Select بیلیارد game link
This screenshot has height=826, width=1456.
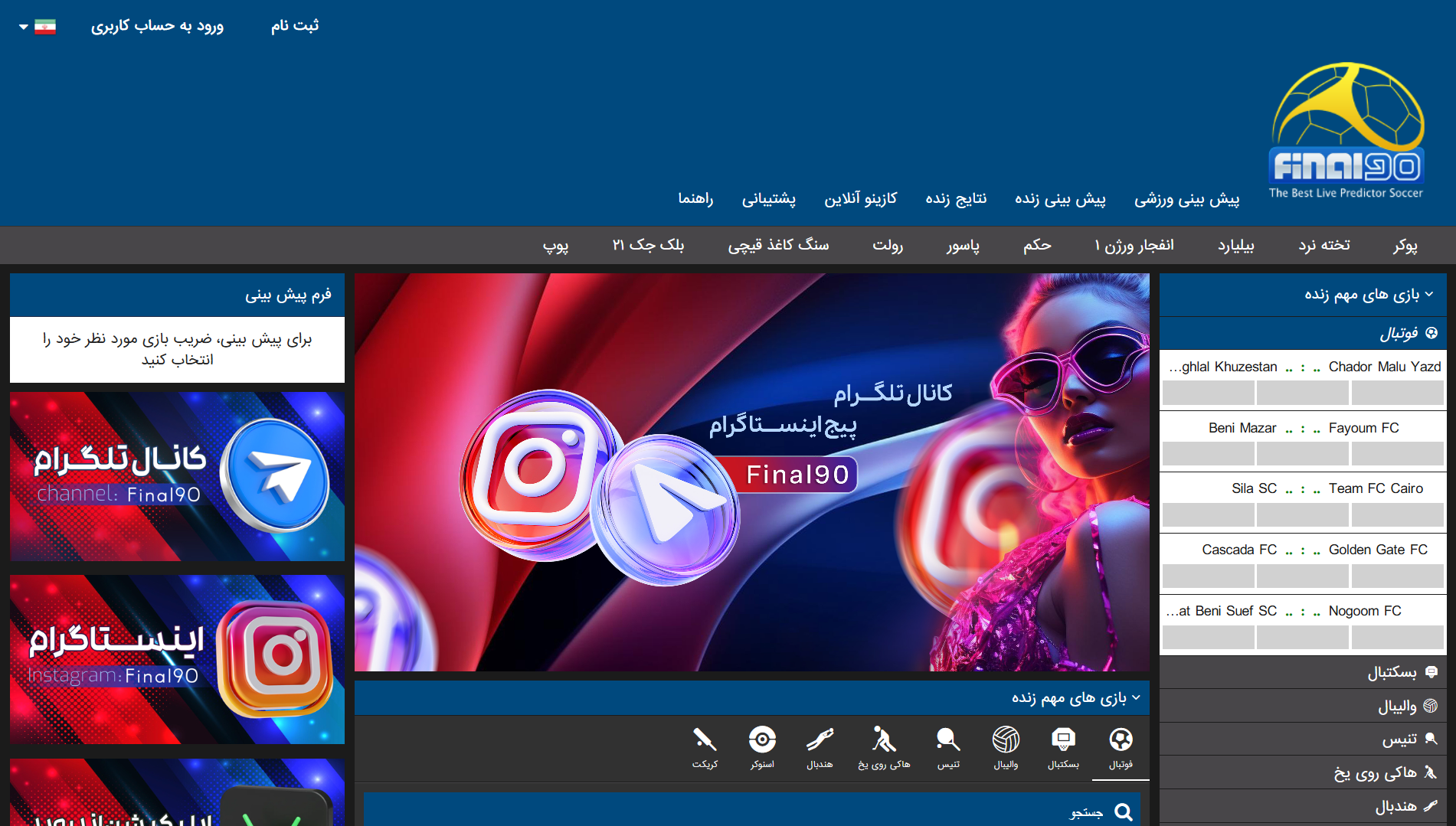point(1236,245)
